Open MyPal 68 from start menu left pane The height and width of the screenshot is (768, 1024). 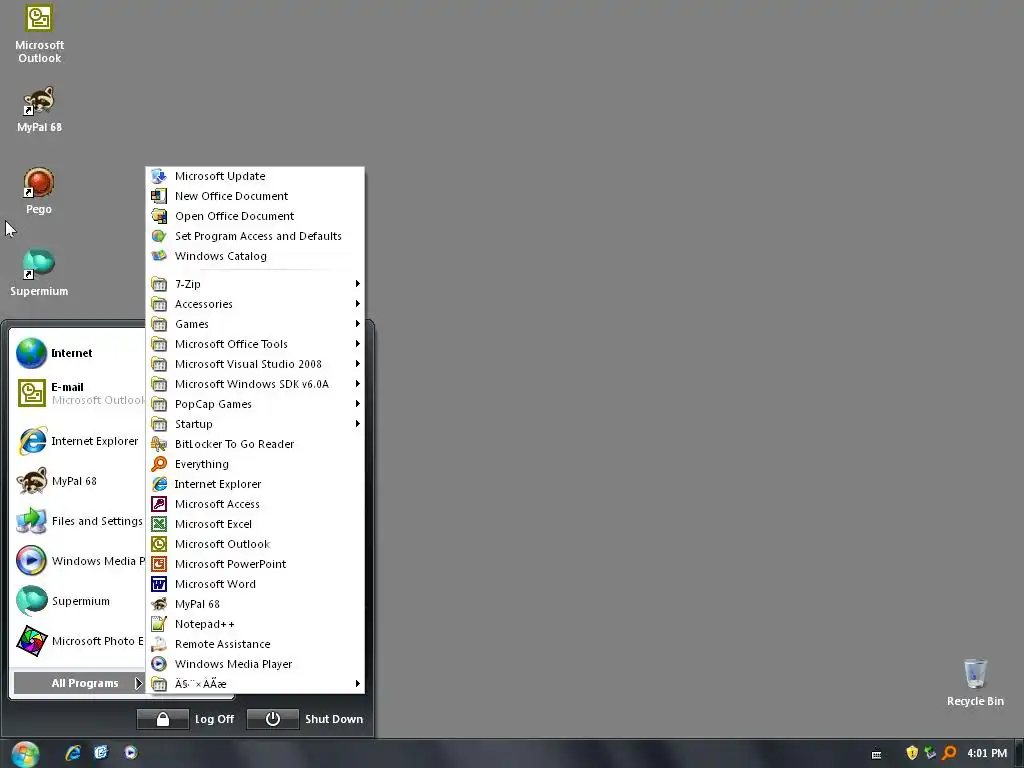click(78, 481)
